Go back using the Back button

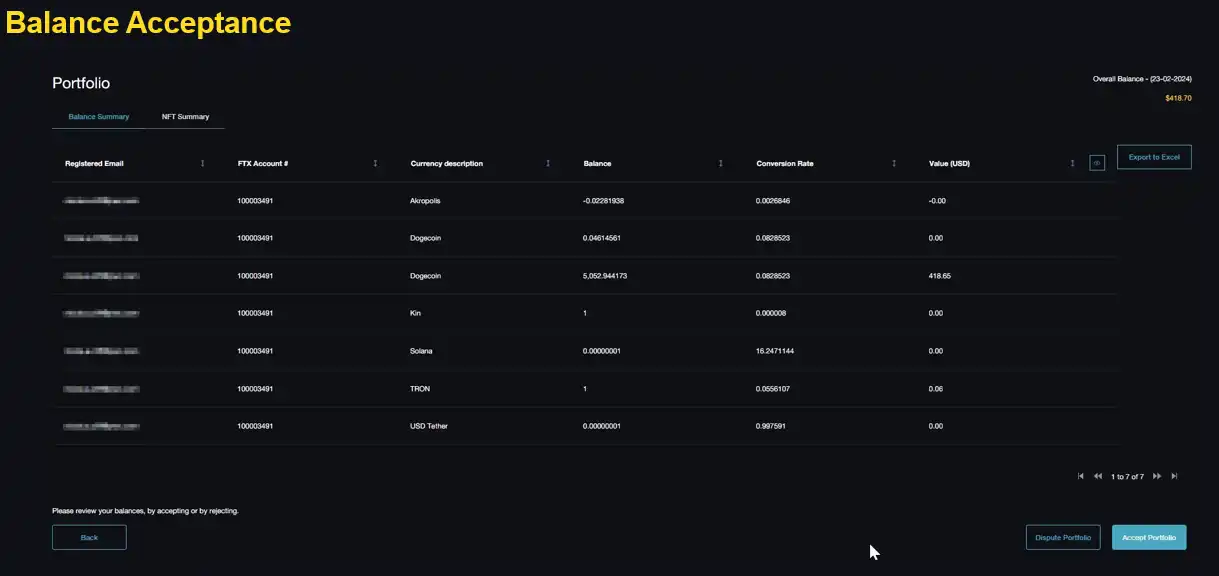(x=89, y=537)
